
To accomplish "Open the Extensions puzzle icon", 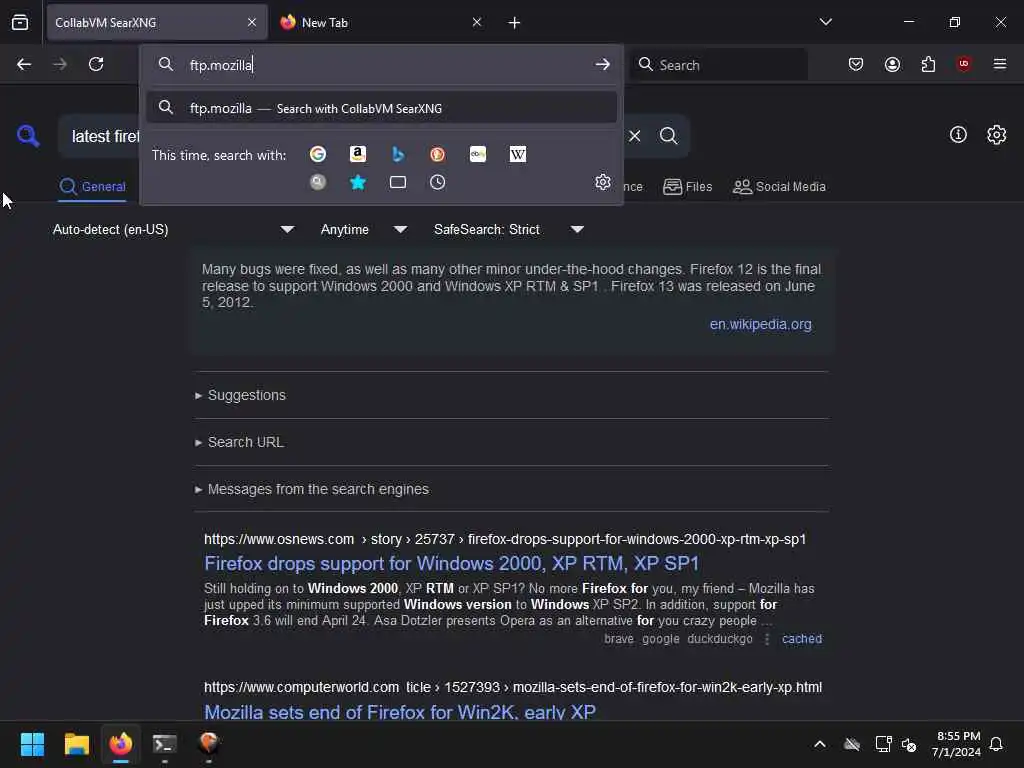I will (928, 64).
